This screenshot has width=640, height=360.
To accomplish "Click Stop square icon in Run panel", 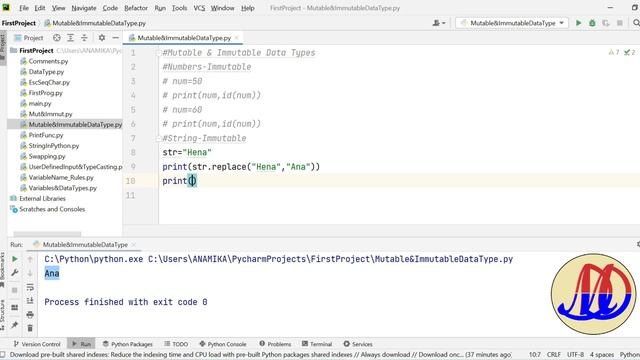I will (15, 290).
